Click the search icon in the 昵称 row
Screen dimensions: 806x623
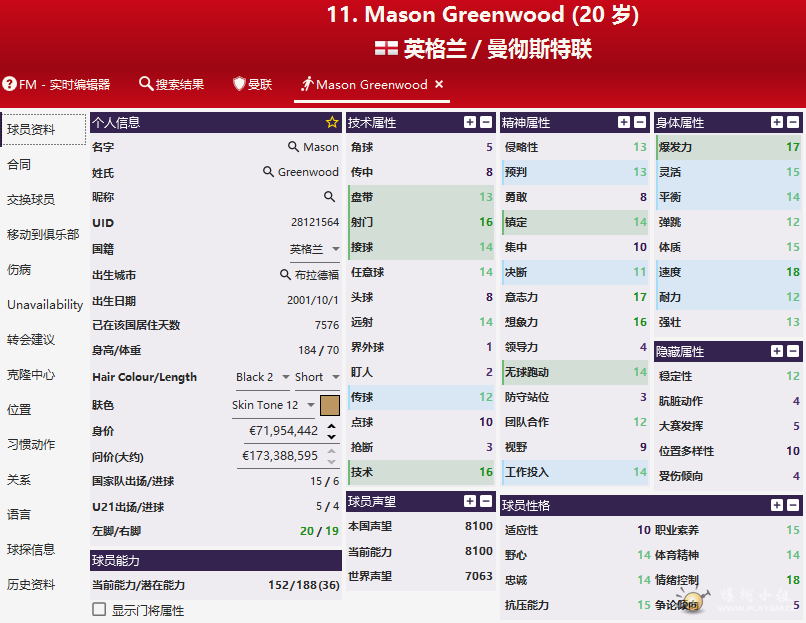click(329, 197)
